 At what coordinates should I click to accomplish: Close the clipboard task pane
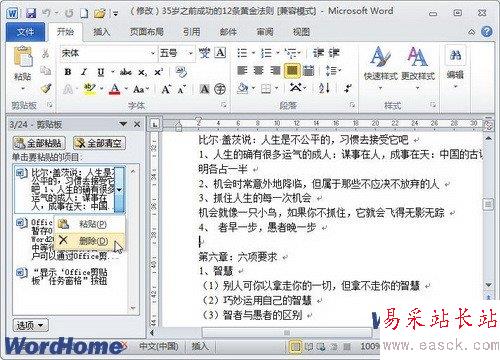click(137, 124)
